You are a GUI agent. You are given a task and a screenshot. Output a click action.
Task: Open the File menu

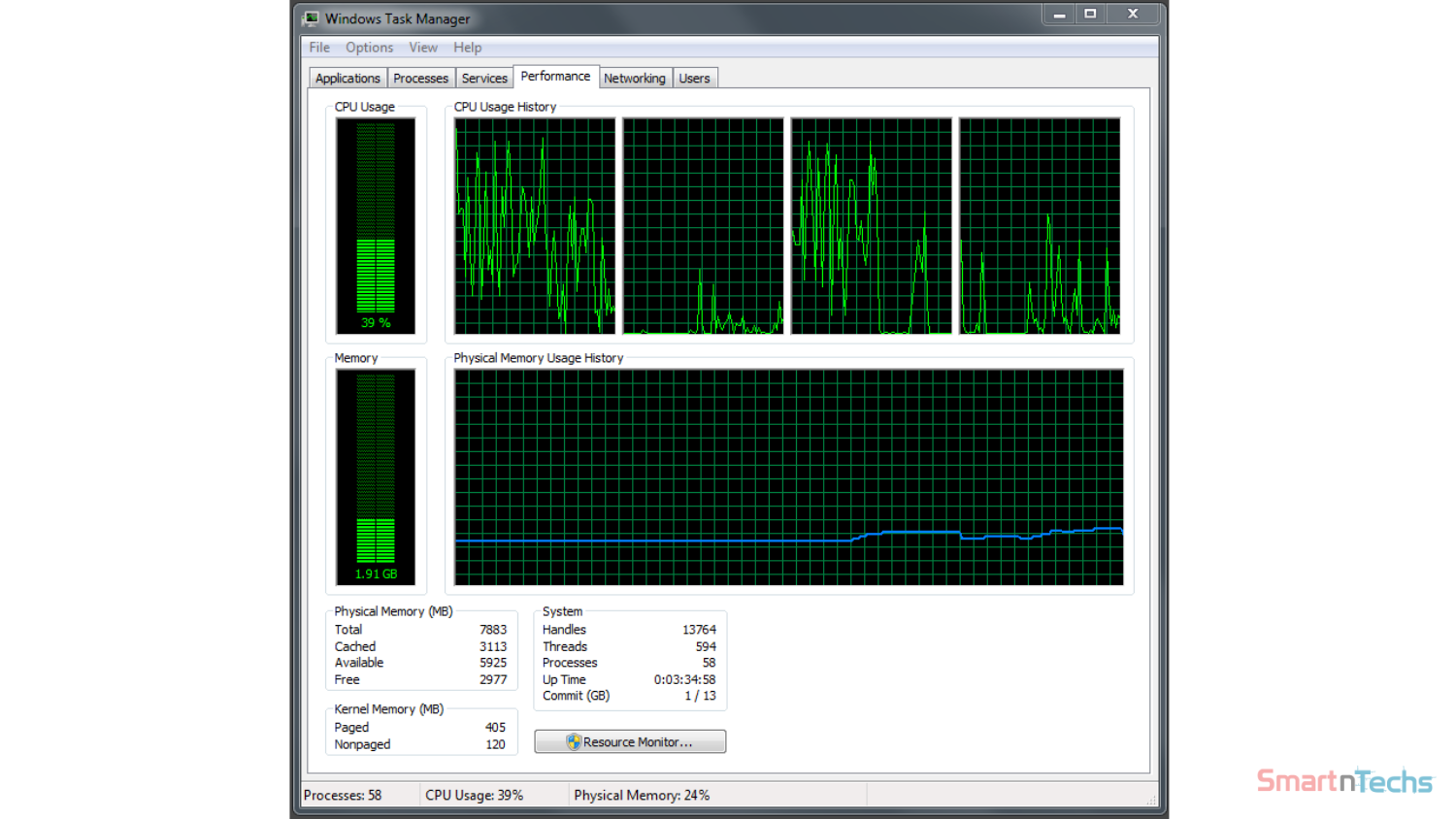pyautogui.click(x=319, y=48)
